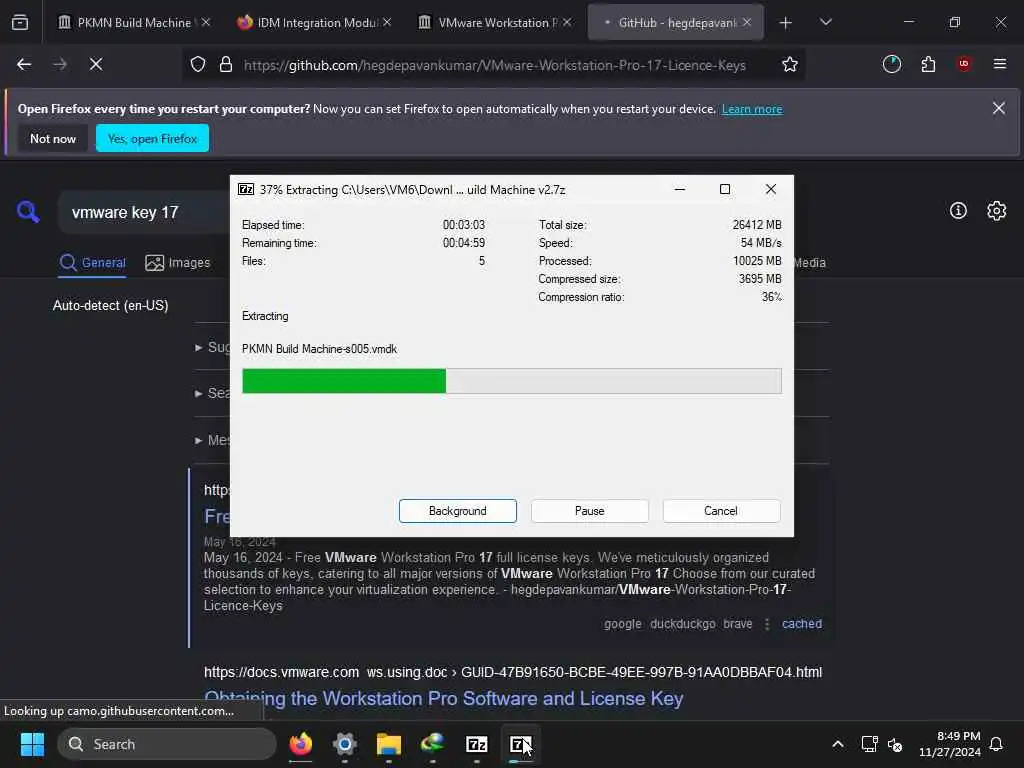Viewport: 1024px width, 768px height.
Task: Open the notifications bell icon
Action: click(997, 744)
